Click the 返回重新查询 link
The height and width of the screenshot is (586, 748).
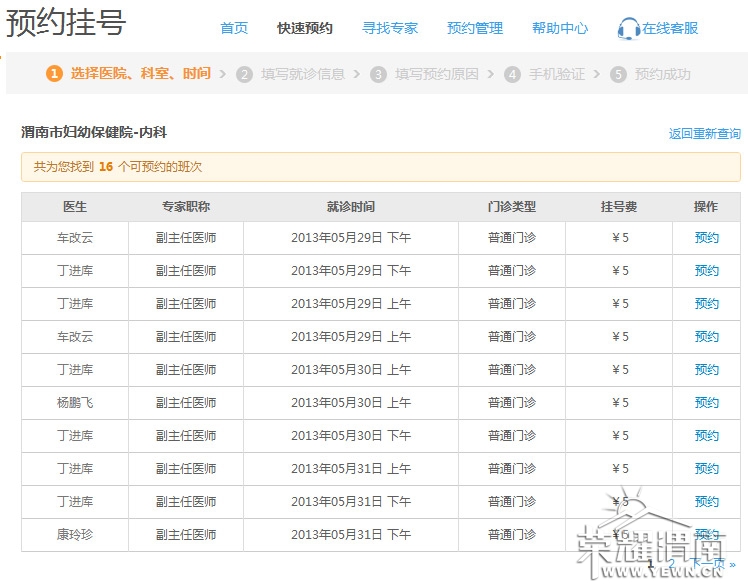click(x=704, y=134)
